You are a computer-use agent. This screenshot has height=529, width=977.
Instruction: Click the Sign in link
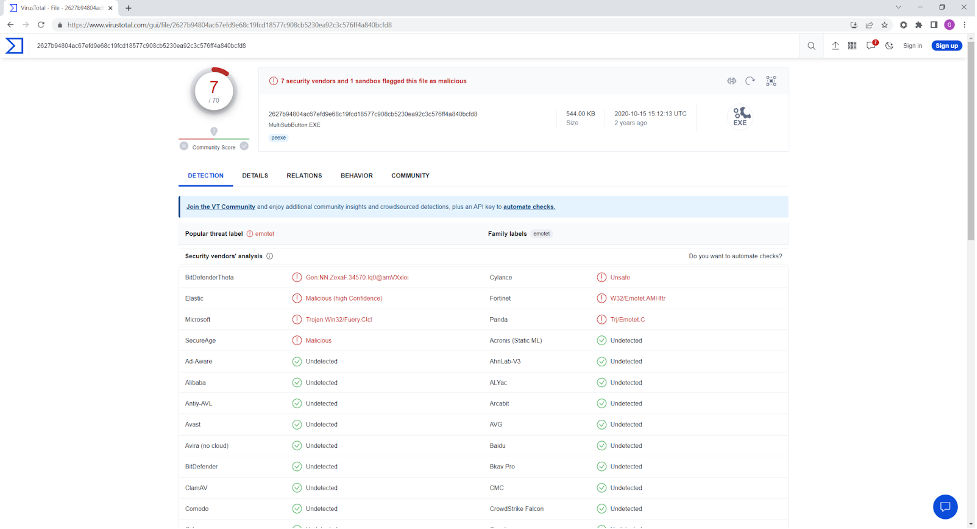(913, 45)
